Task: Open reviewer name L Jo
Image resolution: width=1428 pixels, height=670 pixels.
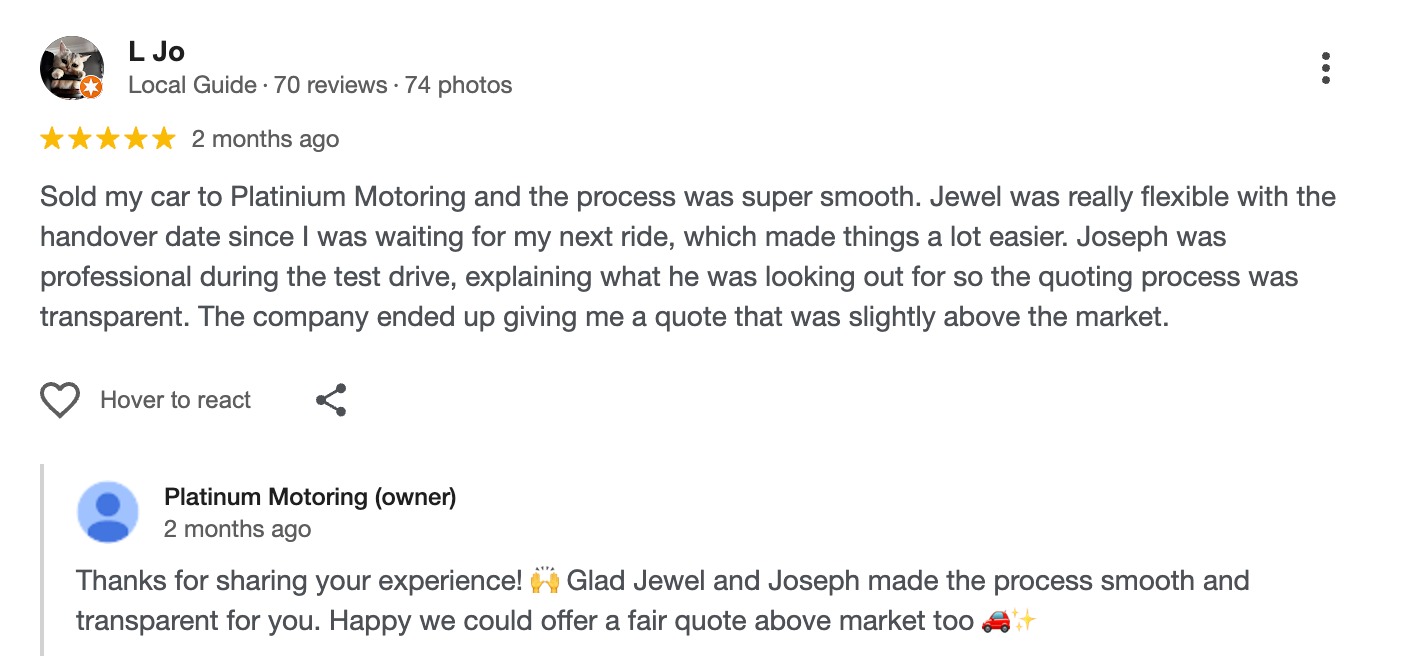Action: click(156, 51)
